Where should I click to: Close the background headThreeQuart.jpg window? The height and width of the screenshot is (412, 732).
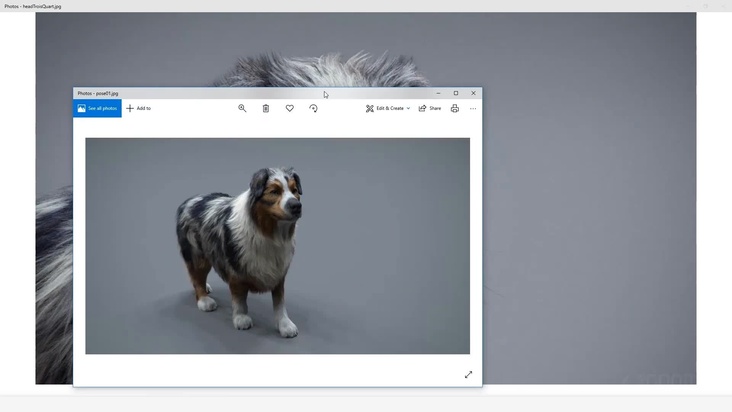point(722,6)
